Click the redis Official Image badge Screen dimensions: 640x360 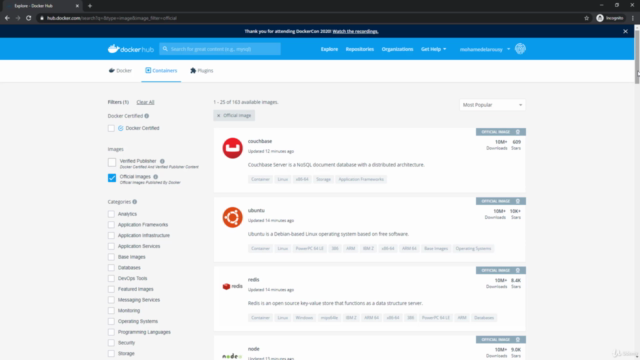(500, 270)
